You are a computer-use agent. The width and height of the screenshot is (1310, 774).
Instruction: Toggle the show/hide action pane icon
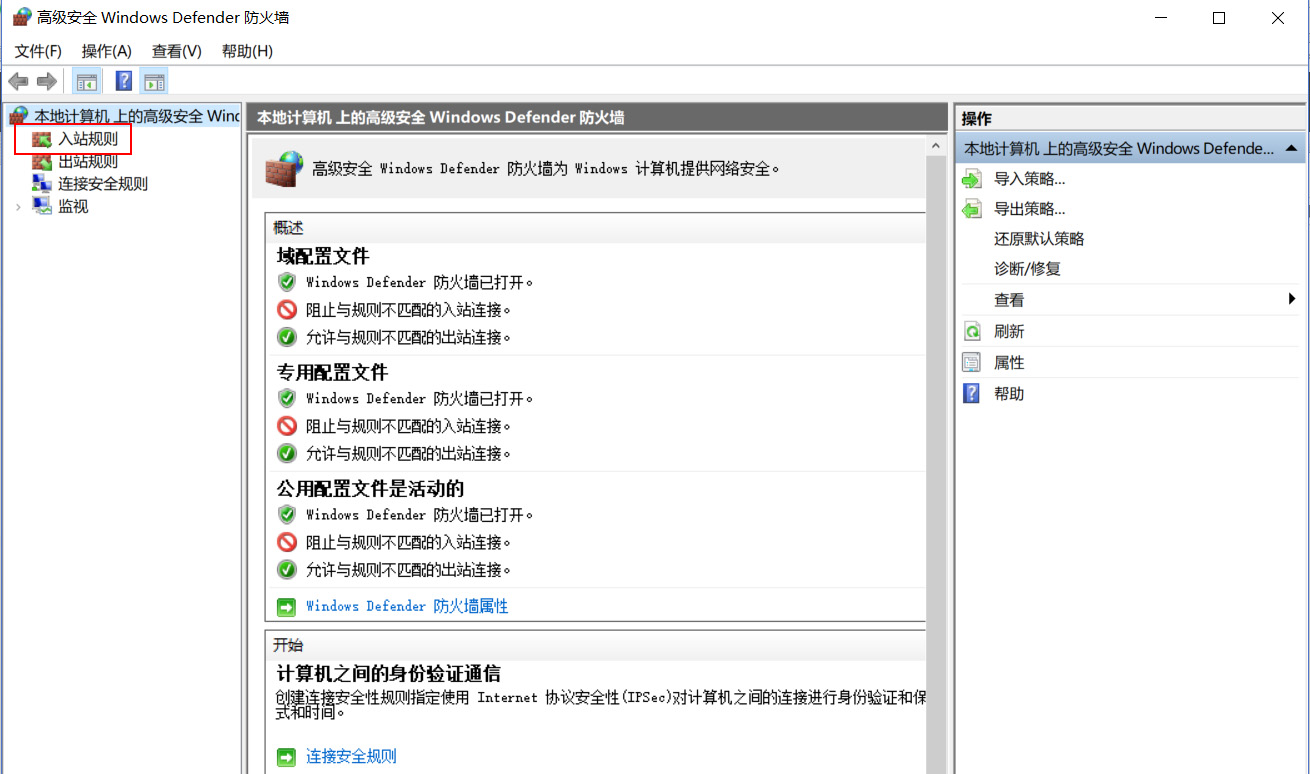point(154,82)
